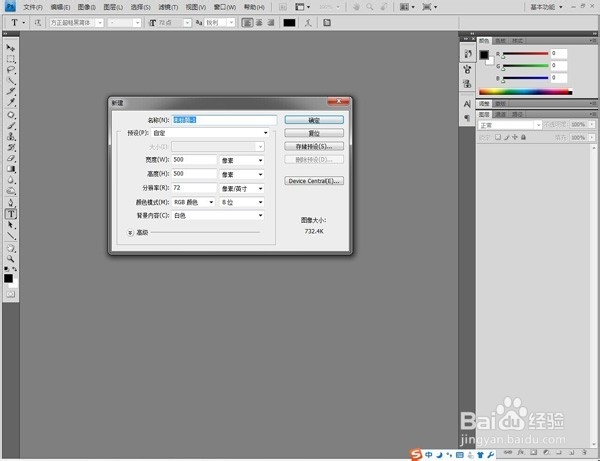
Task: Select the Lasso tool
Action: tap(10, 70)
